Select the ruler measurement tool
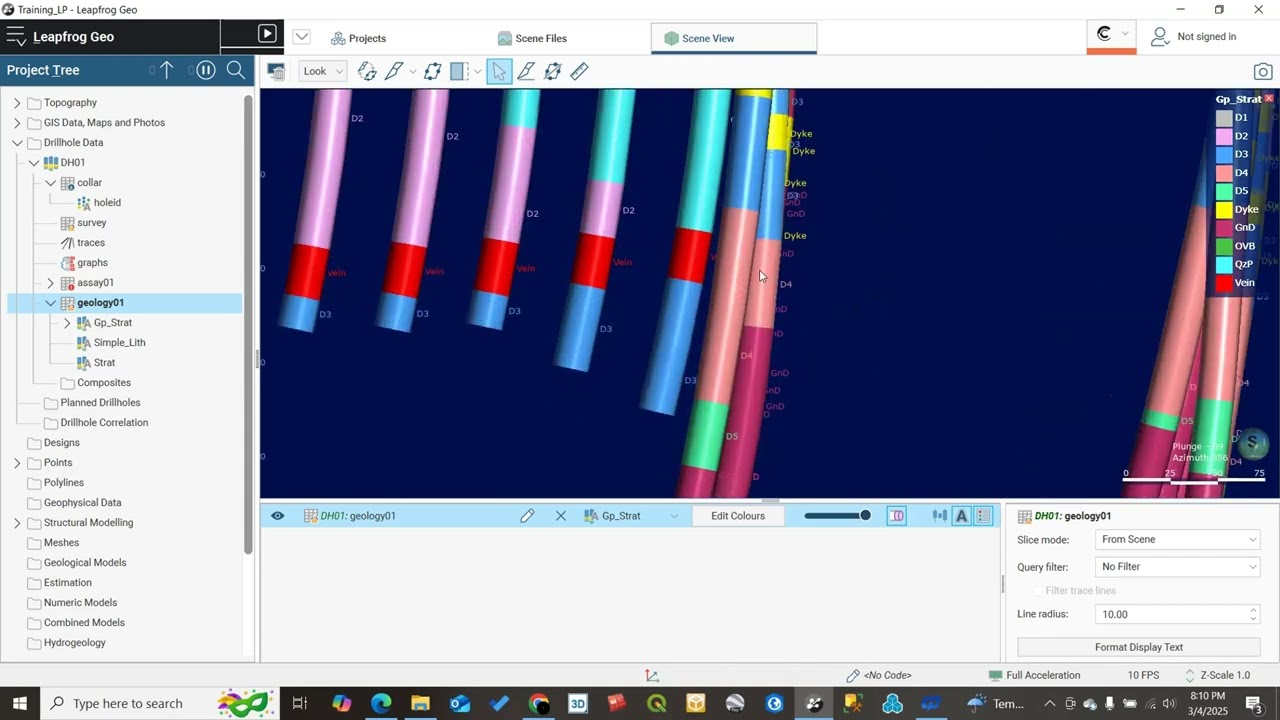The width and height of the screenshot is (1280, 720). tap(579, 72)
